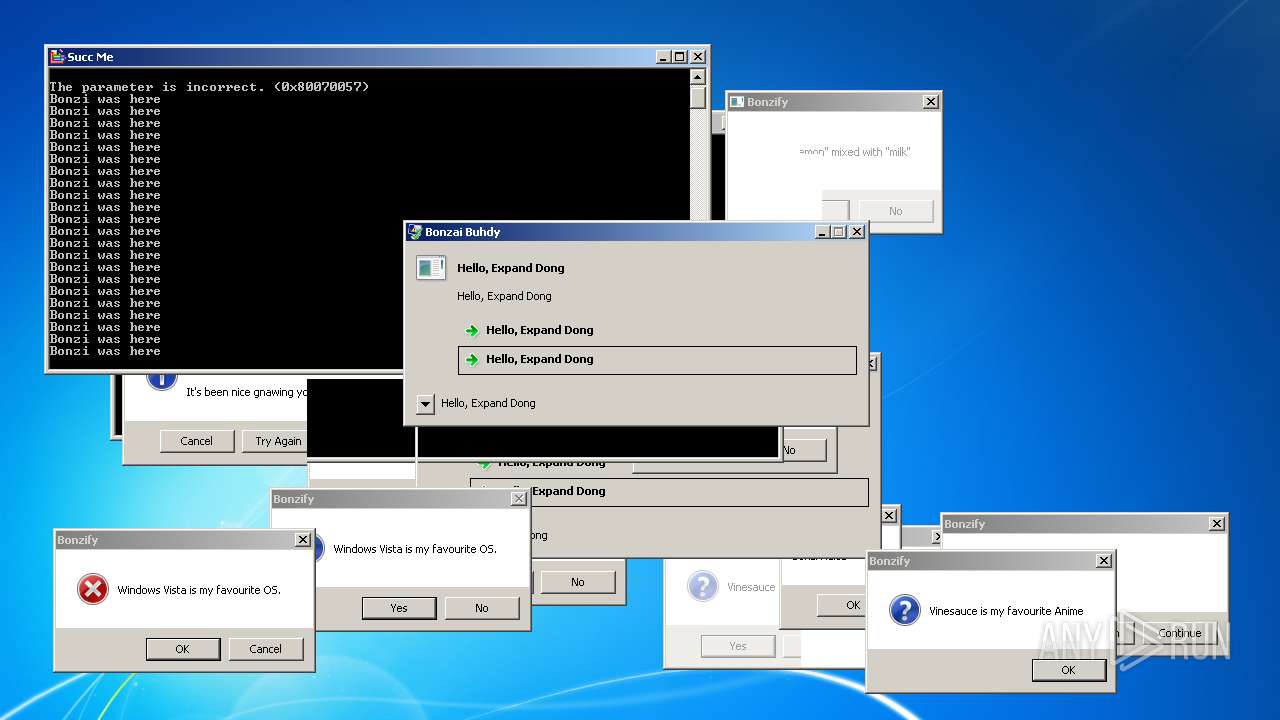The height and width of the screenshot is (720, 1280).
Task: Click No button behind Bonzai Buhdy dialog
Action: (x=803, y=450)
